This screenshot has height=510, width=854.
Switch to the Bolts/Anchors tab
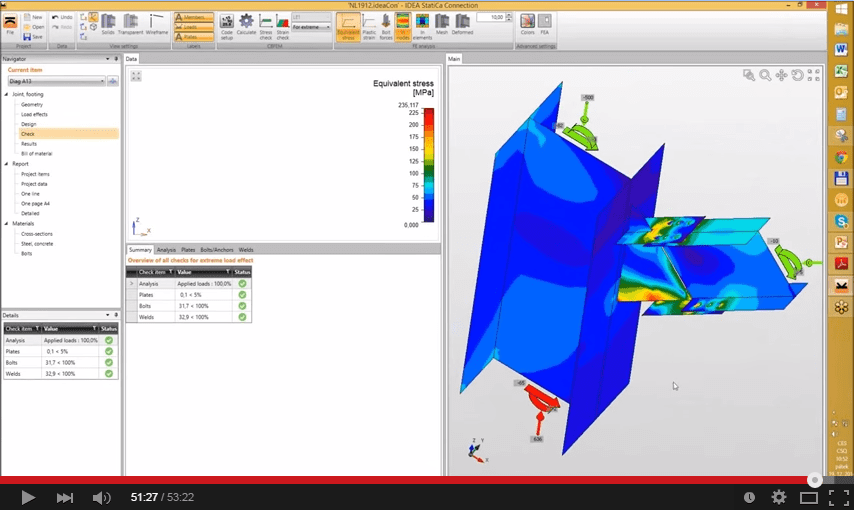215,250
